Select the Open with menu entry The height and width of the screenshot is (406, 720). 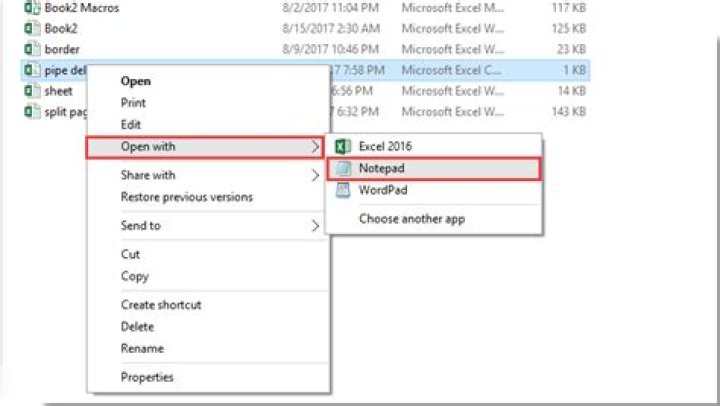(x=205, y=147)
